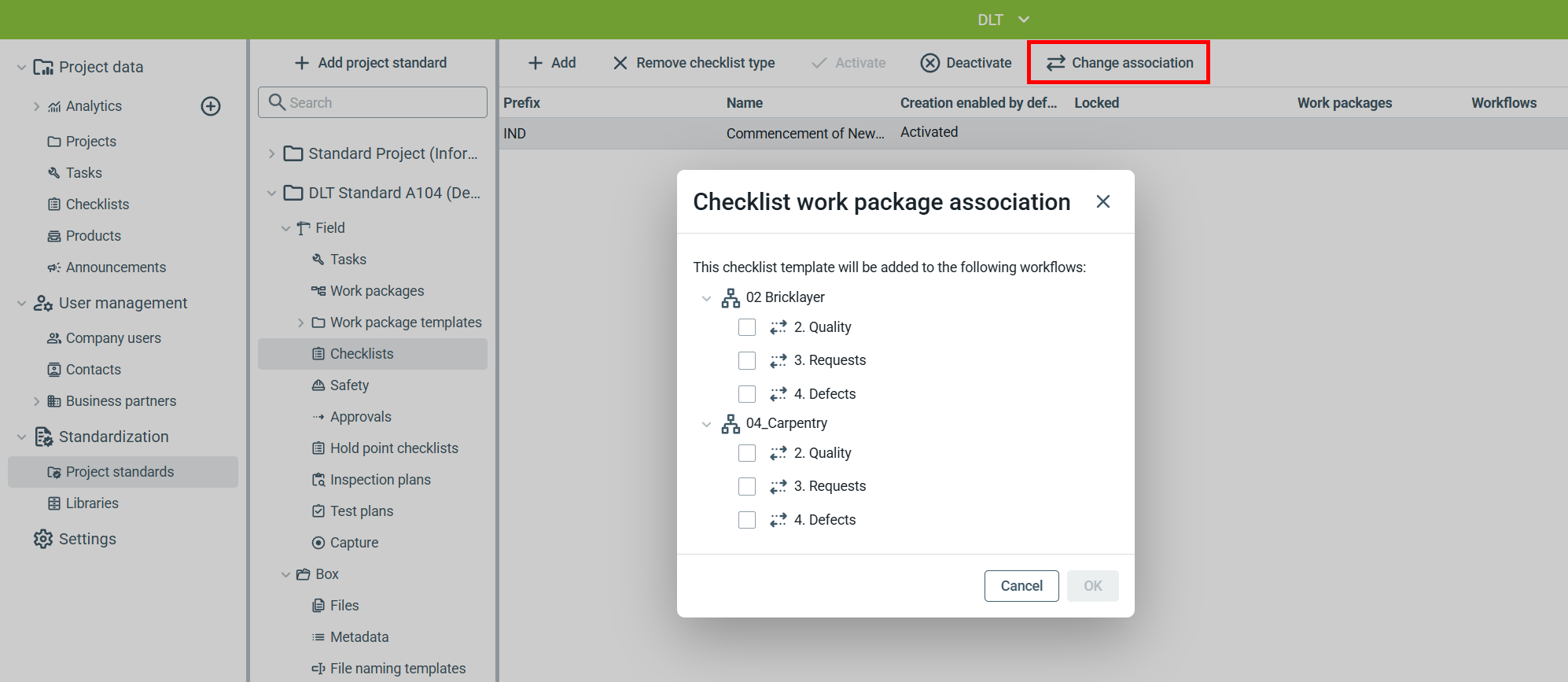This screenshot has height=682, width=1568.
Task: Collapse the 02 Bricklayer workflow node
Action: [x=706, y=298]
